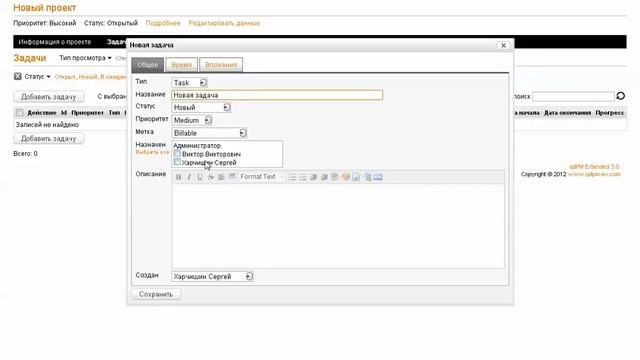The image size is (640, 360).
Task: Focus the Название input field
Action: click(x=277, y=95)
